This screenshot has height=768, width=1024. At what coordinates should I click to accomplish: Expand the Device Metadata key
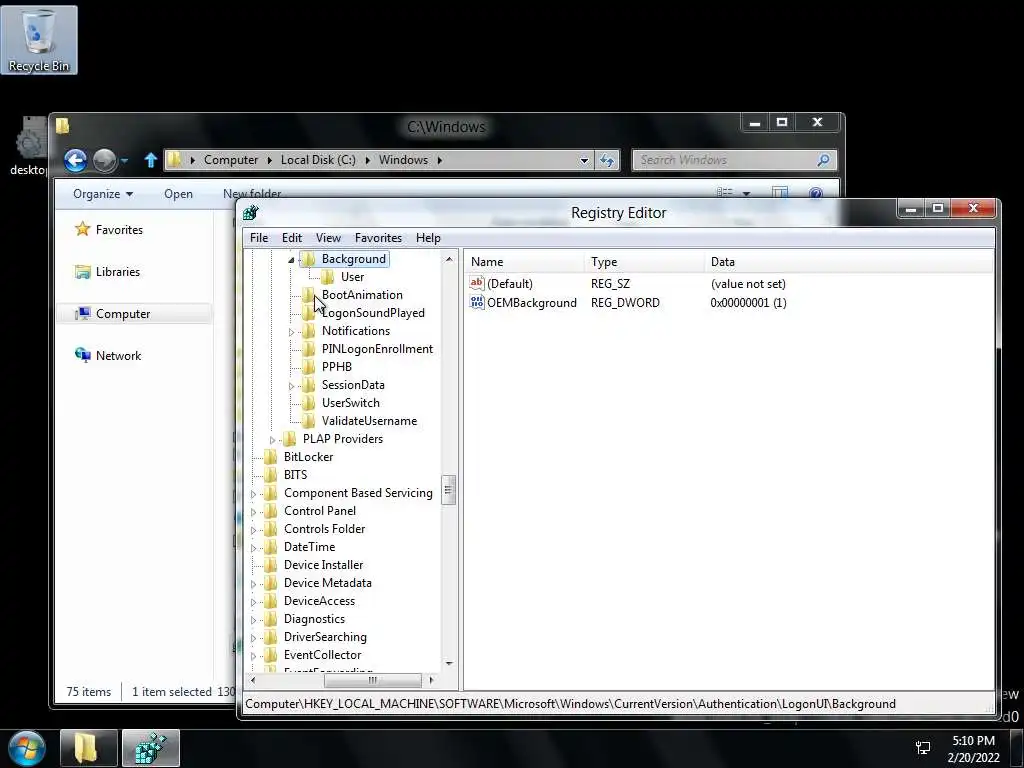pos(253,584)
